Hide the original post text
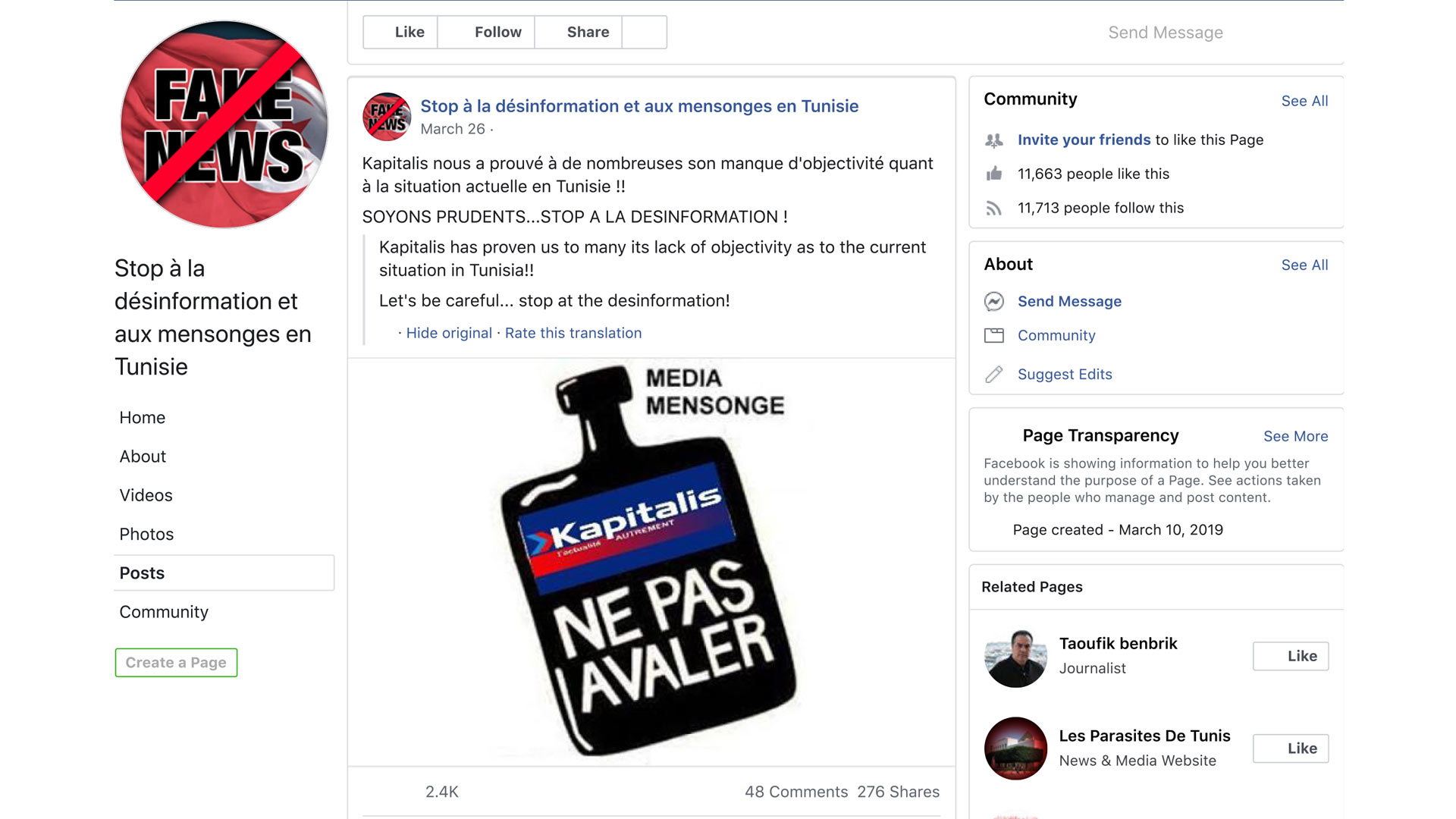The height and width of the screenshot is (819, 1456). (x=449, y=333)
